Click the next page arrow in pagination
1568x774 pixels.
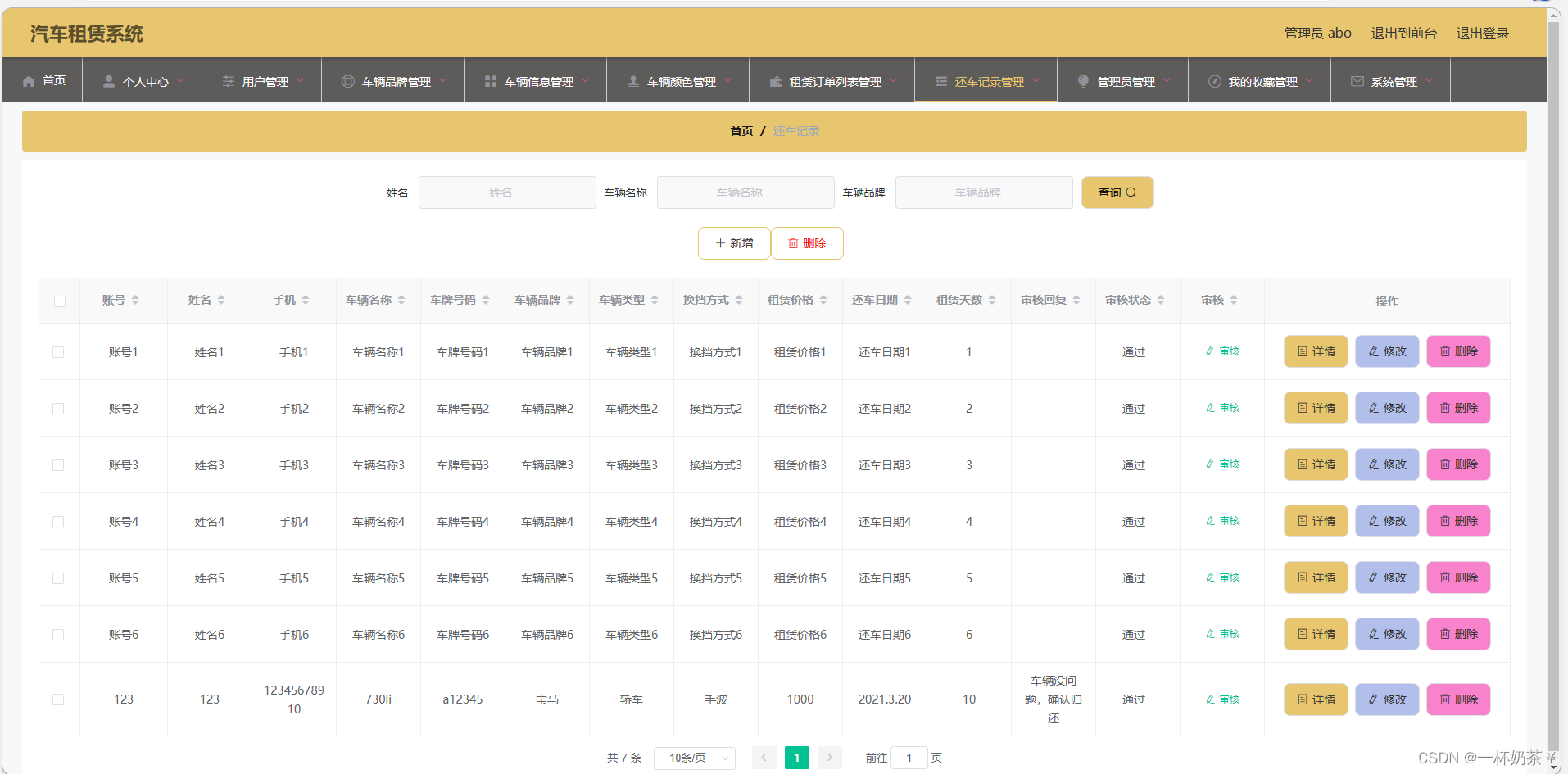830,758
